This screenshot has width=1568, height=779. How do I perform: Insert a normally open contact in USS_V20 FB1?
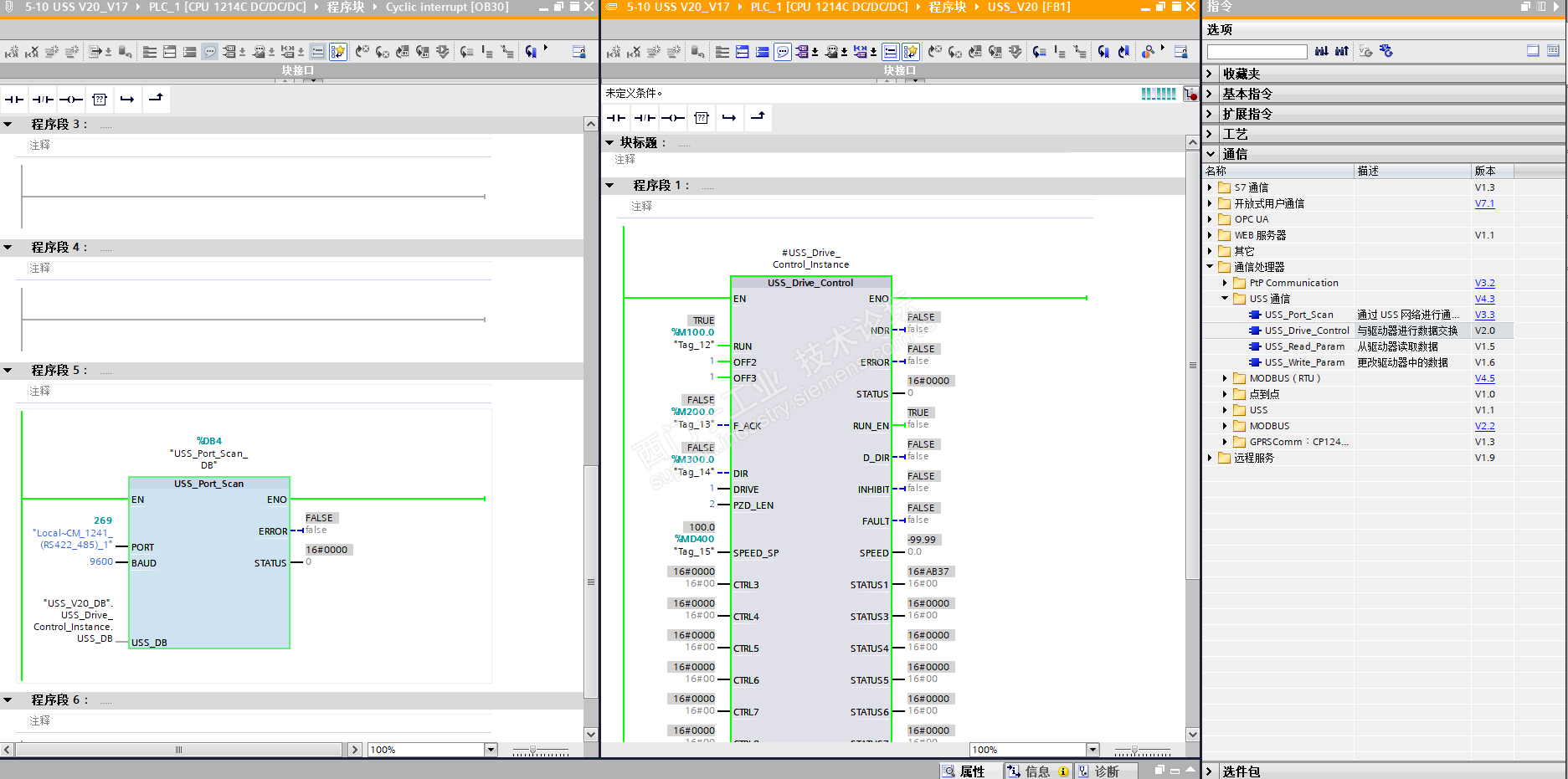616,118
